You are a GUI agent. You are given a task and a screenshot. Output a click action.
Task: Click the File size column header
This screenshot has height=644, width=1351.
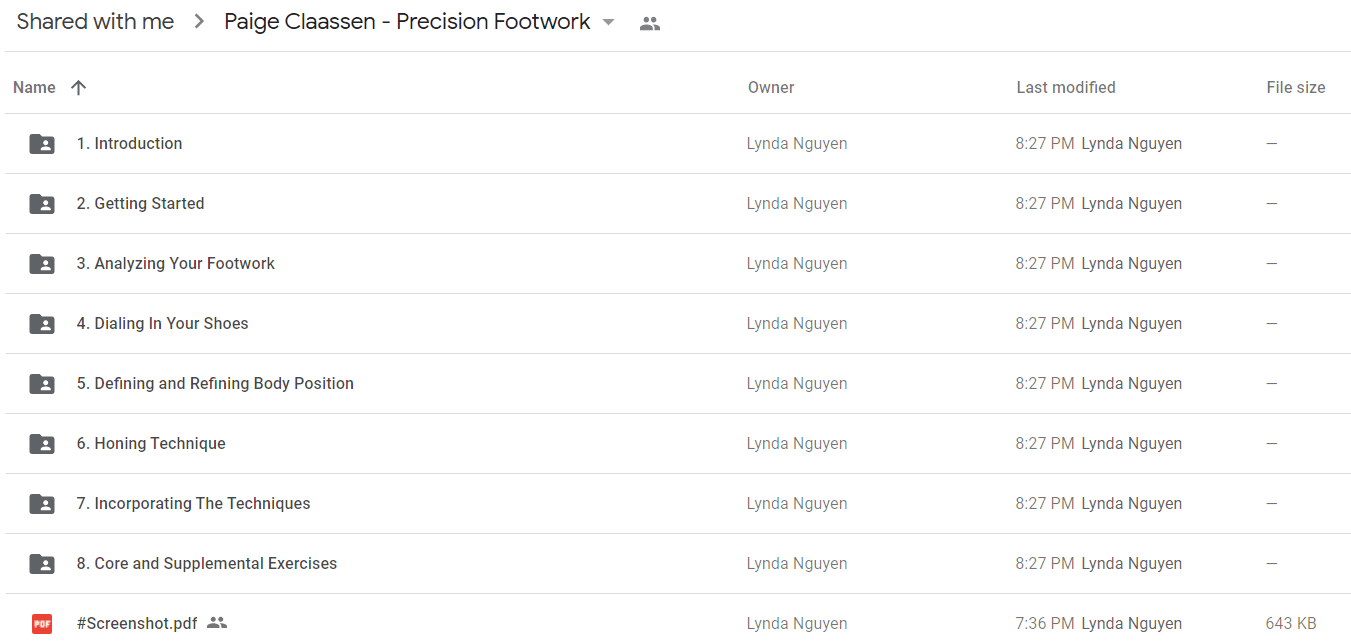[x=1296, y=88]
